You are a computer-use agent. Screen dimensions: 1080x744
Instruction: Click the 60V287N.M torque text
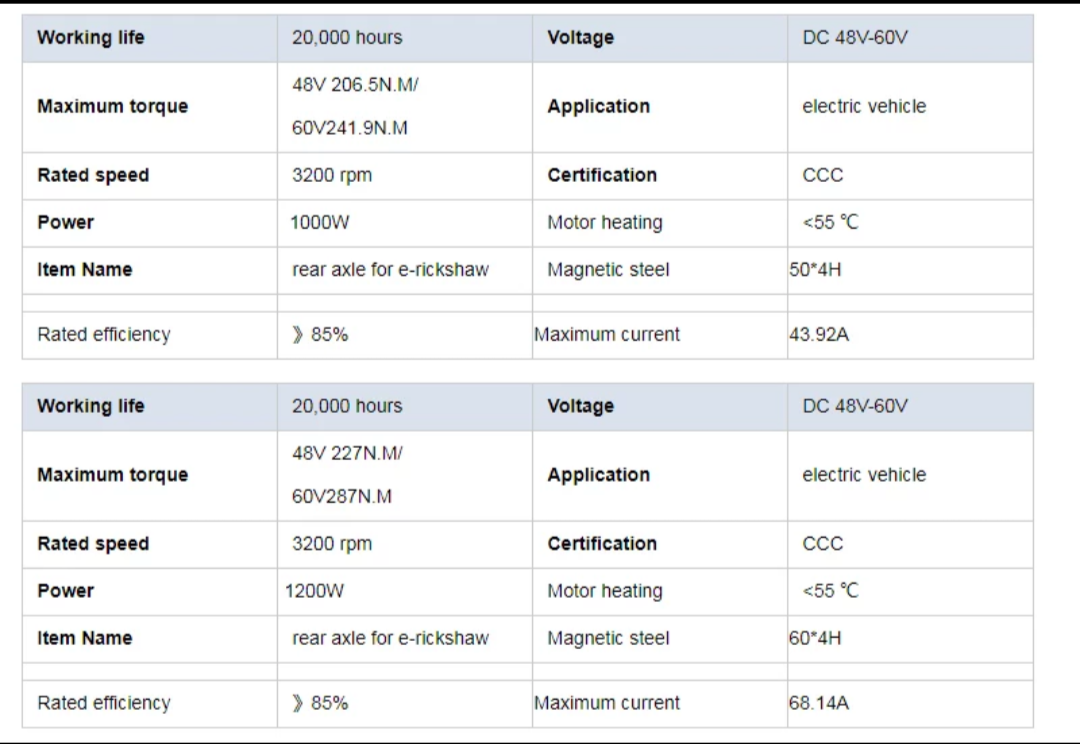[341, 497]
